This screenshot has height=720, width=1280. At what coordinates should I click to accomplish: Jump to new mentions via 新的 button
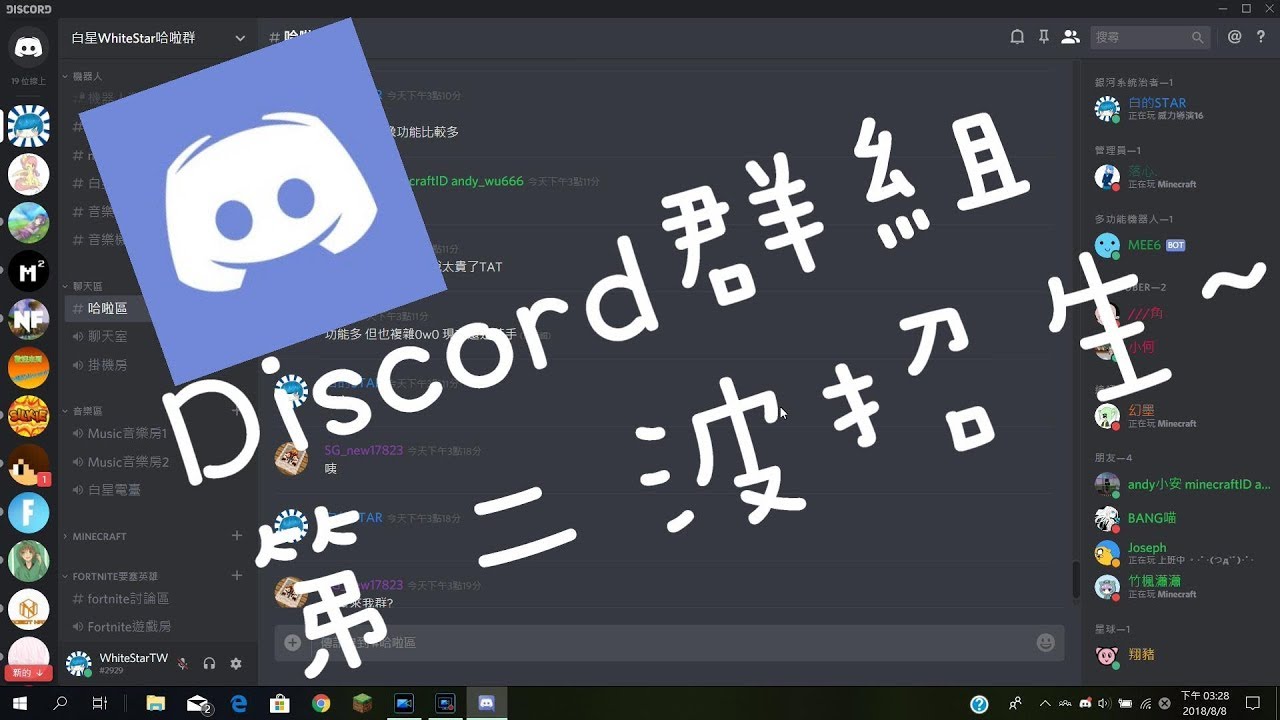(x=28, y=673)
